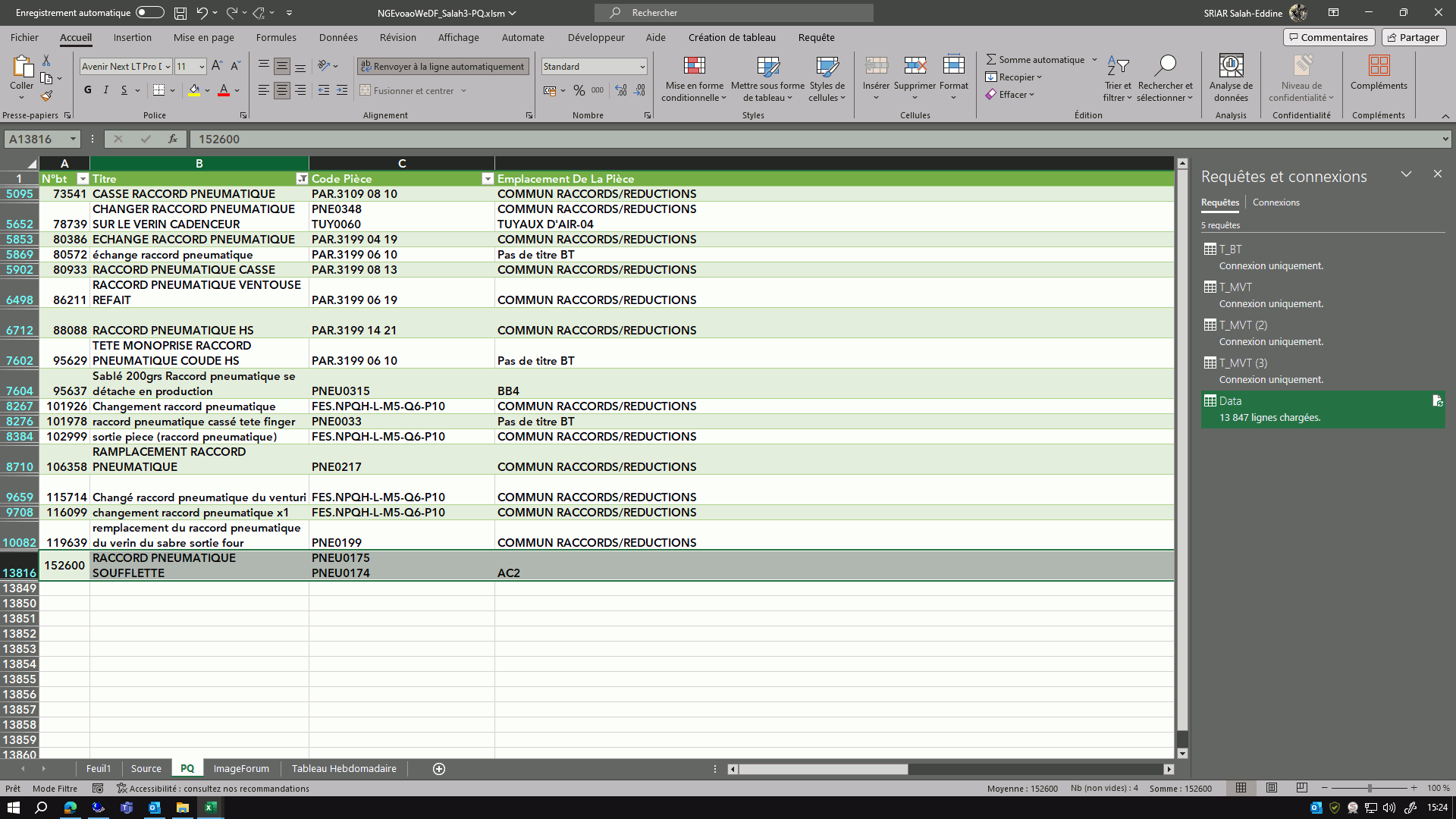Open the Mise en forme conditionnelle menu
This screenshot has height=819, width=1456.
click(693, 78)
